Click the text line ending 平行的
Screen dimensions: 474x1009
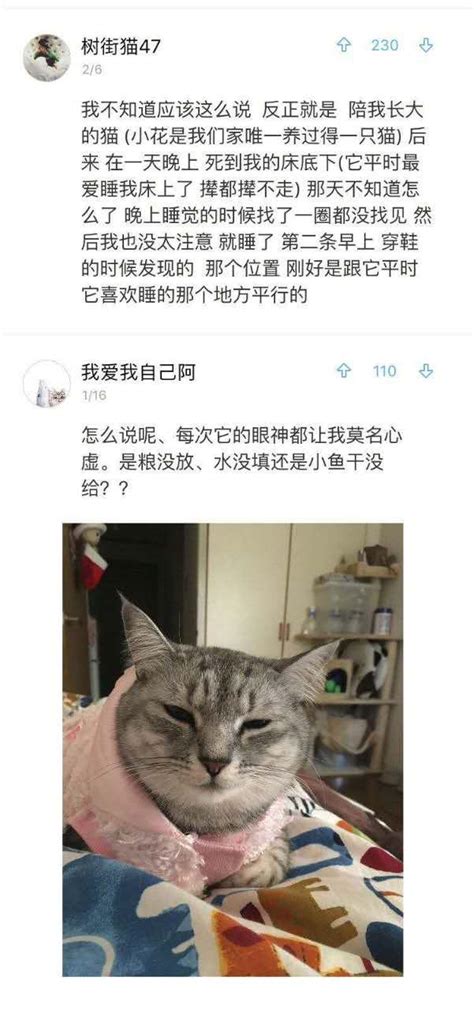194,295
